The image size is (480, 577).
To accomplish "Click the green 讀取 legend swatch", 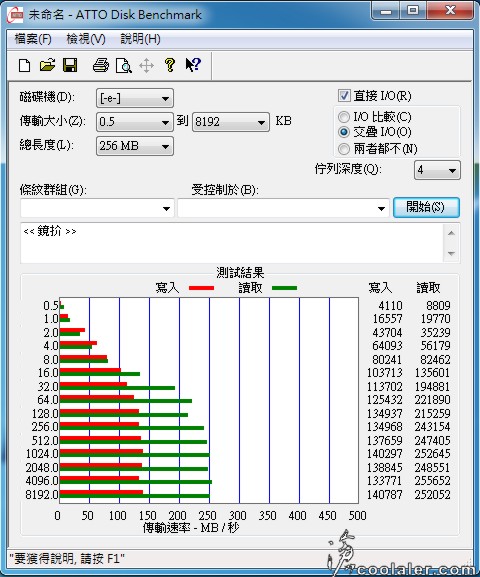I will [x=285, y=288].
